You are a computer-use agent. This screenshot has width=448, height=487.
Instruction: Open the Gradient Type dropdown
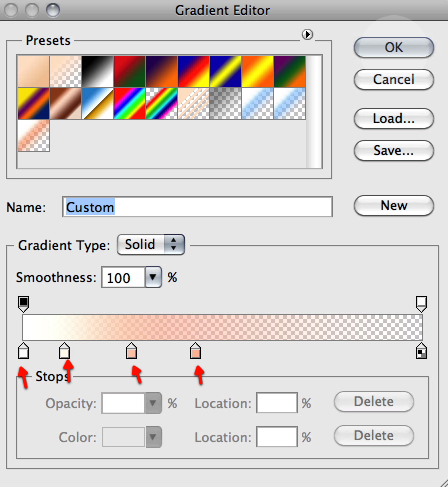click(x=151, y=244)
